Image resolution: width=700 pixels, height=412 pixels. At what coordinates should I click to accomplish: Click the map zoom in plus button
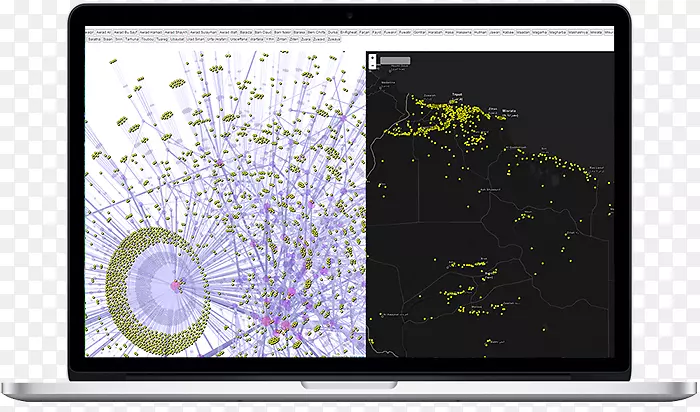coord(373,57)
